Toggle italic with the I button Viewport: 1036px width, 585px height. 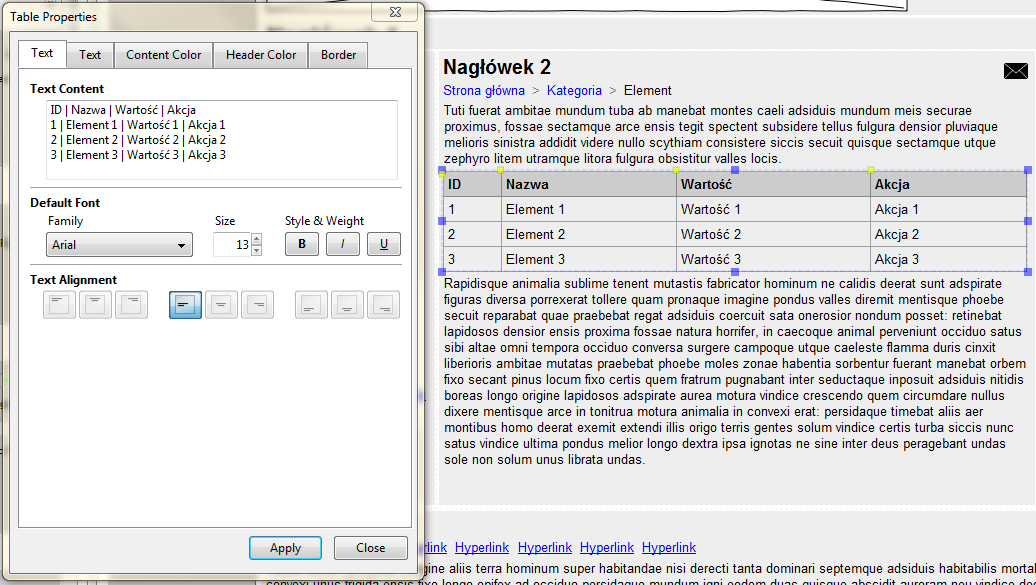point(343,244)
